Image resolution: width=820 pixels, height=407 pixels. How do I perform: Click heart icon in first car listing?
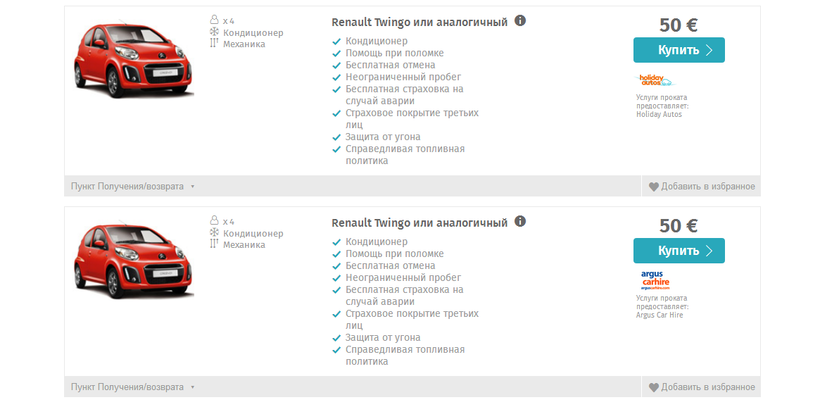tap(653, 187)
